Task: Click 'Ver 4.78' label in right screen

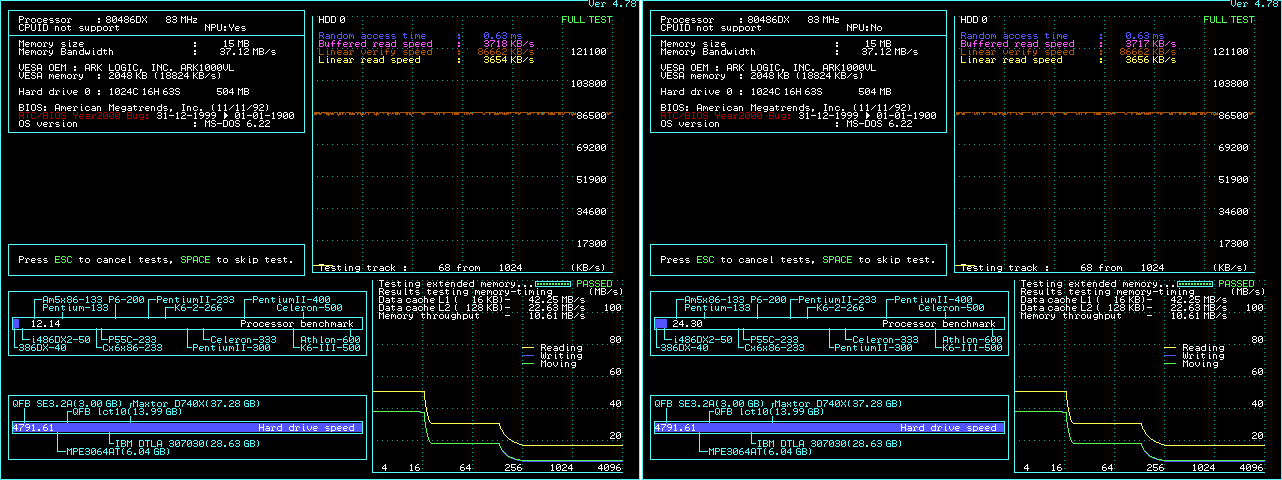Action: click(x=1253, y=5)
